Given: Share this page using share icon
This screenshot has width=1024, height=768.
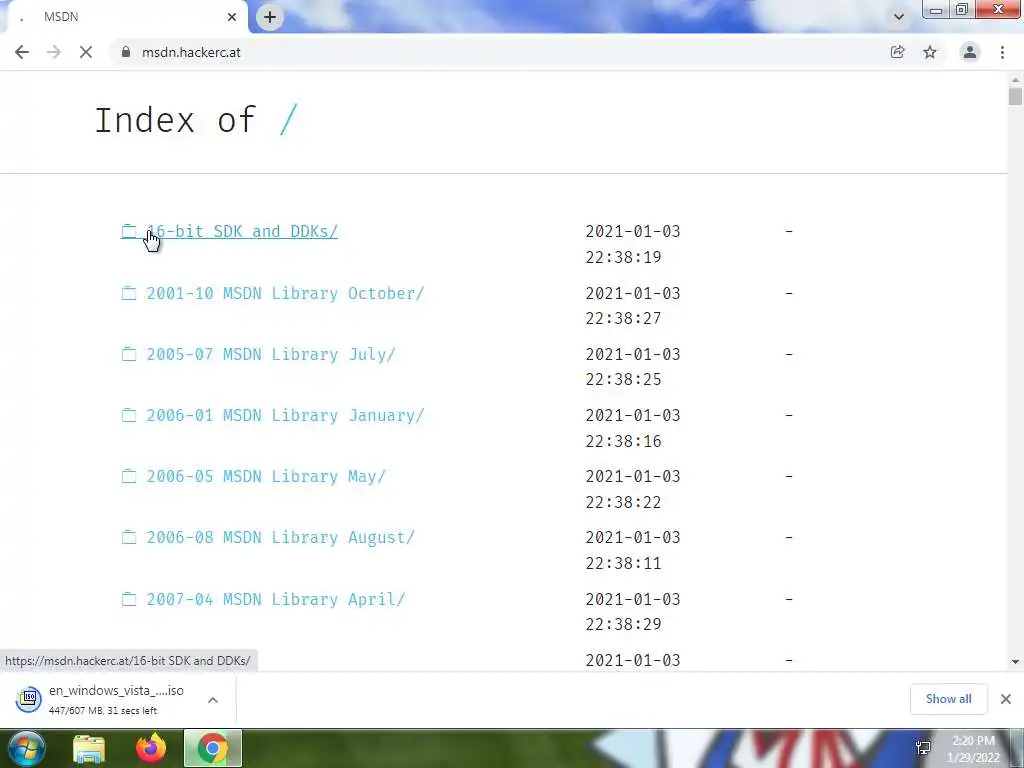Looking at the screenshot, I should click(x=897, y=52).
